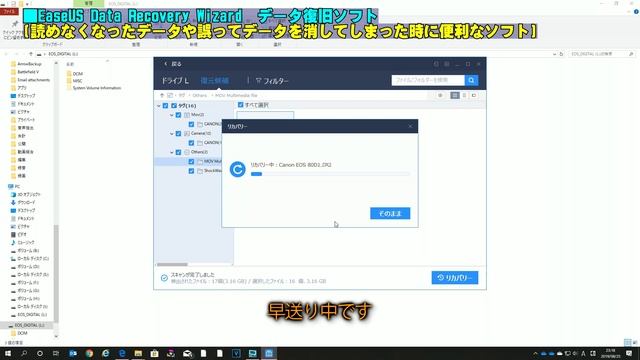Open taskbar search magnifier
Image resolution: width=640 pixels, height=360 pixels.
[x=24, y=353]
